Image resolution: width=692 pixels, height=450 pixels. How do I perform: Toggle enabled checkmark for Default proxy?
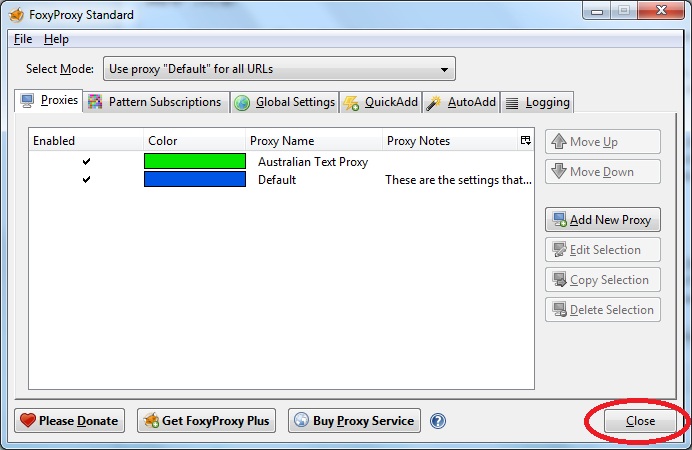(86, 180)
